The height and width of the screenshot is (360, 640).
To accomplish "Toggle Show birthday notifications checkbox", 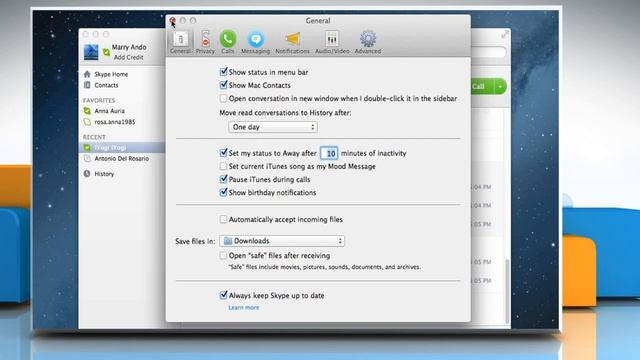I will point(223,192).
